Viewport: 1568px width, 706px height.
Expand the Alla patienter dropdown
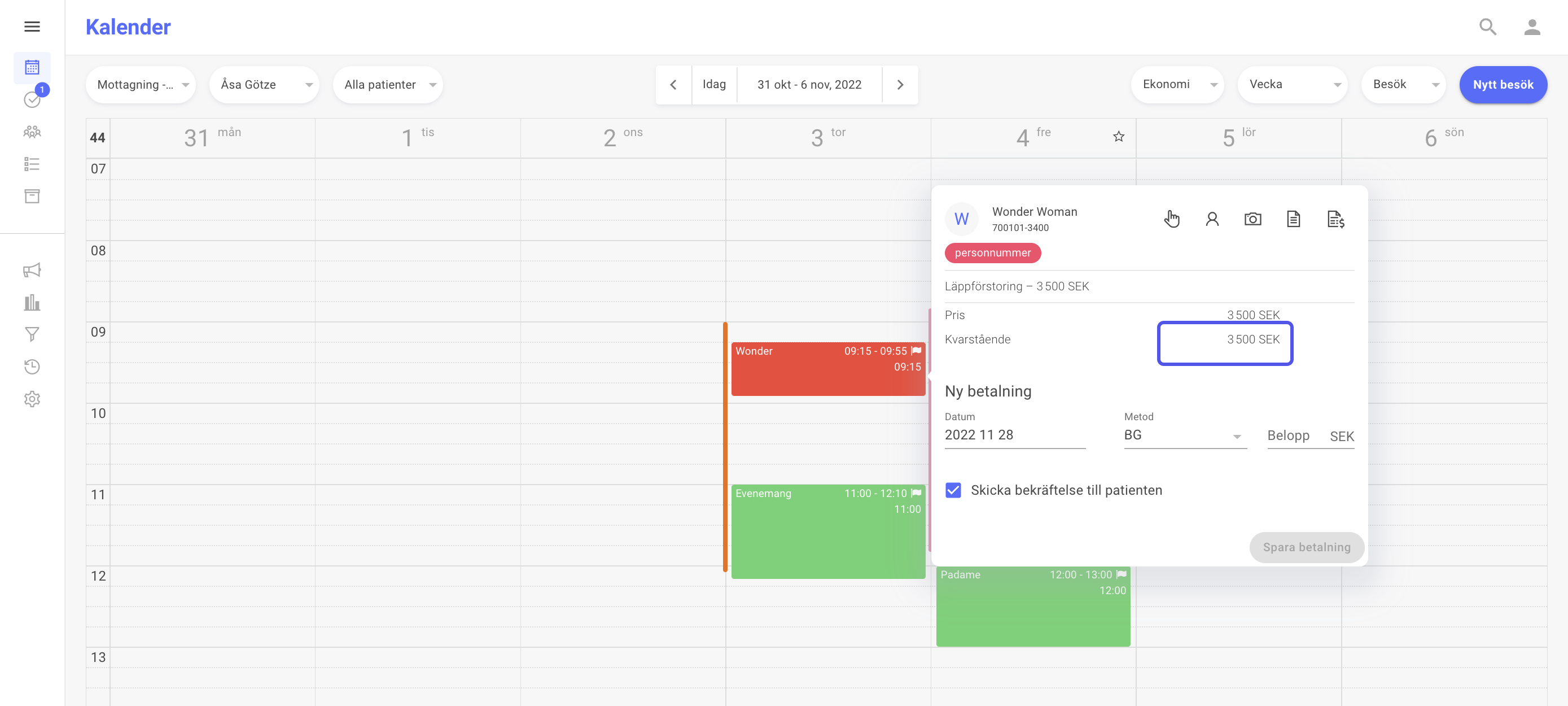[x=388, y=85]
